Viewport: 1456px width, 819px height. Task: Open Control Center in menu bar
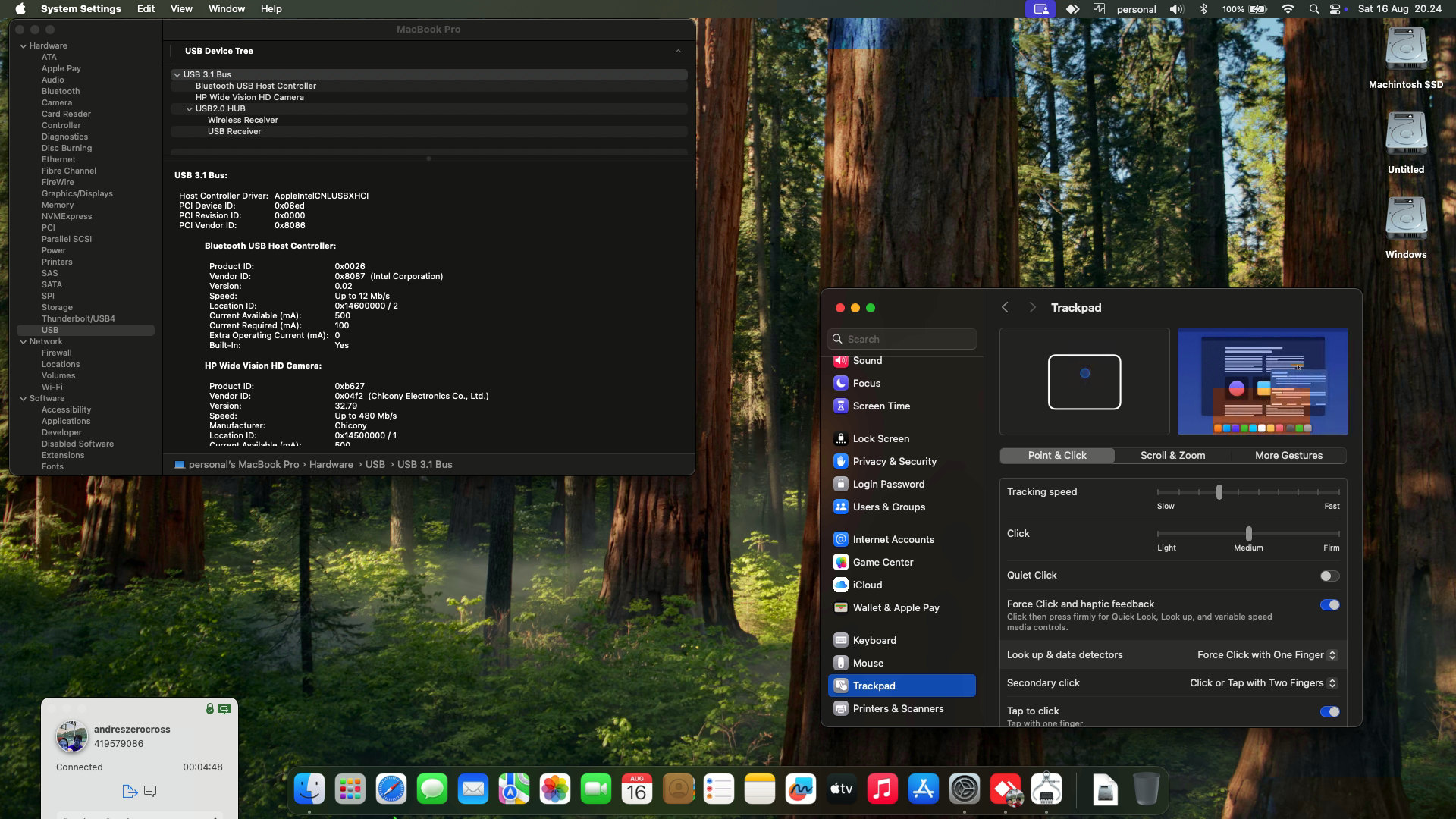(1335, 9)
